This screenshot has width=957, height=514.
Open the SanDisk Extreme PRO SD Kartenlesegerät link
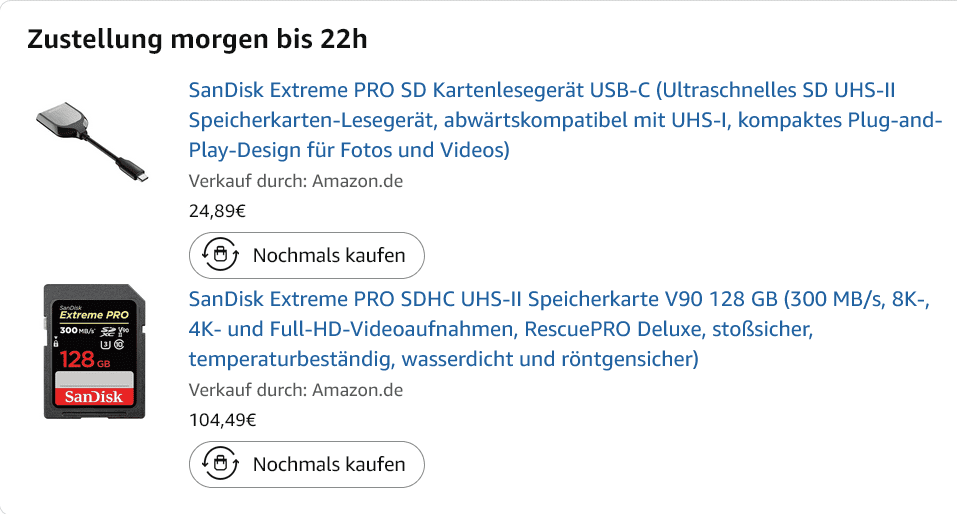pos(540,91)
